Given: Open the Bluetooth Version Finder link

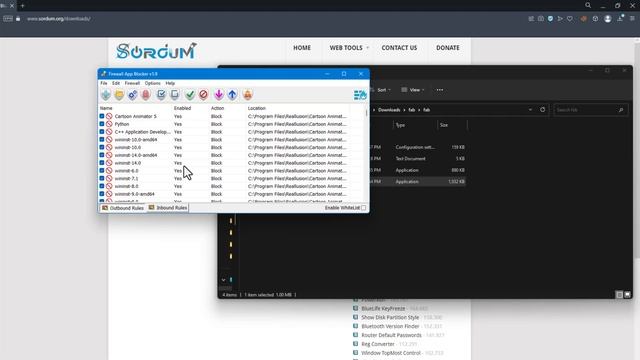Looking at the screenshot, I should 390,326.
